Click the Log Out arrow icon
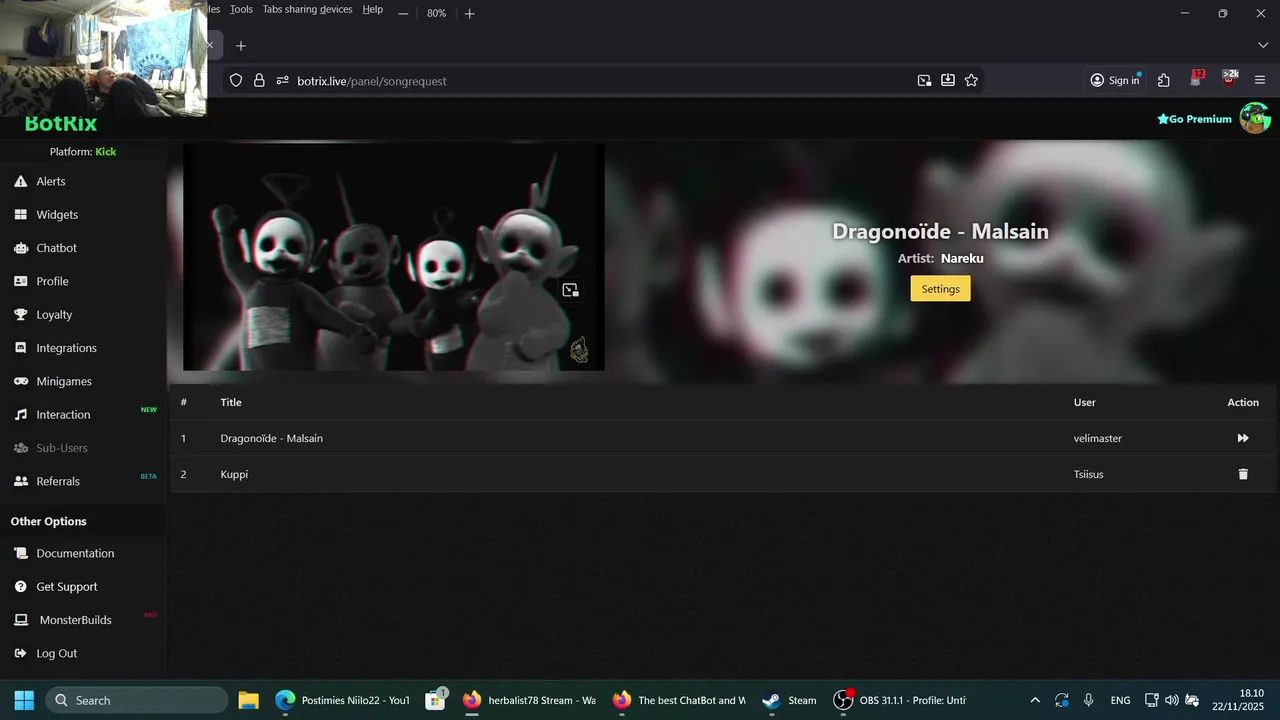 click(20, 653)
